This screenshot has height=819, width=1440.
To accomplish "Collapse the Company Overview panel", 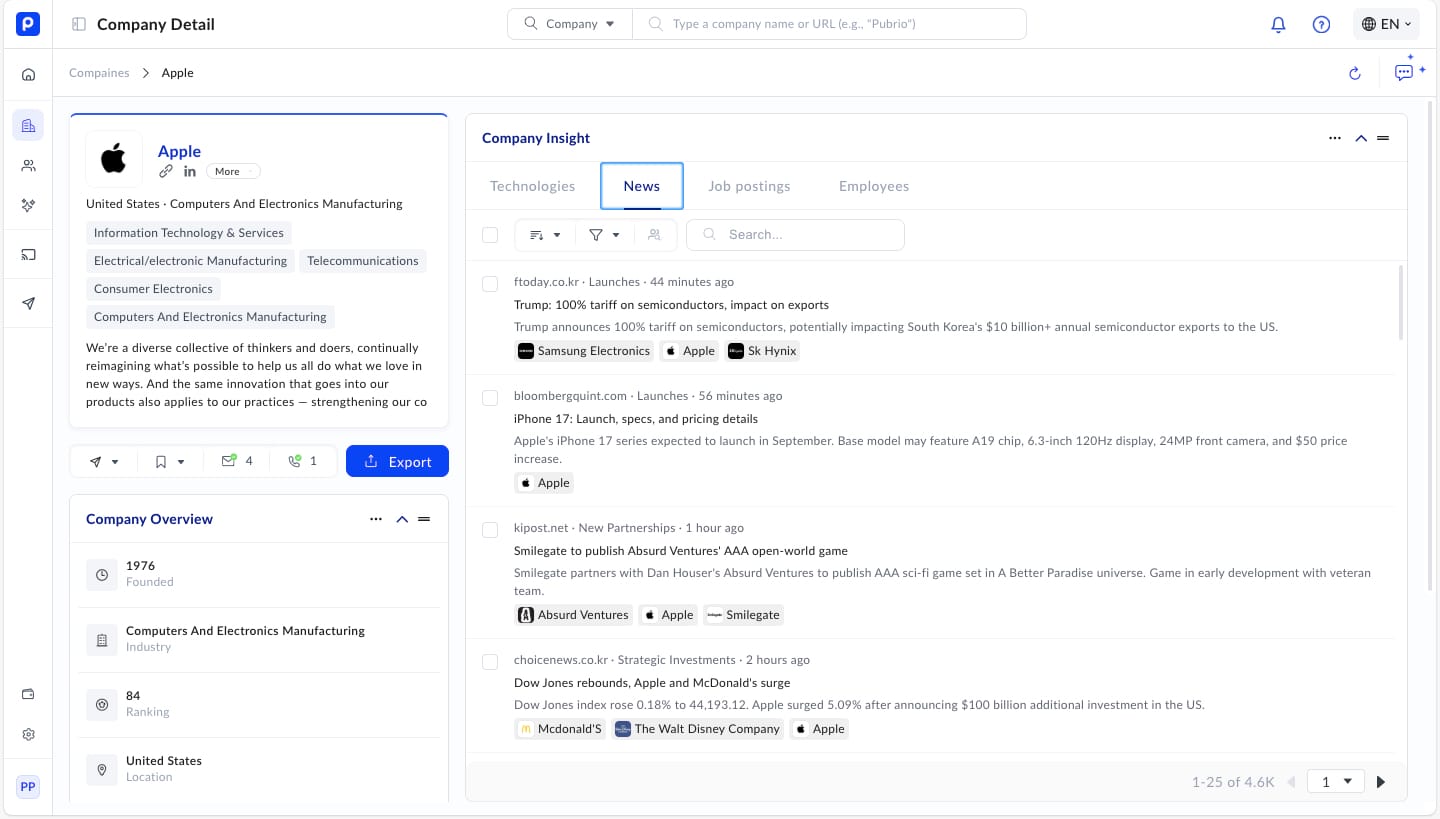I will point(402,519).
